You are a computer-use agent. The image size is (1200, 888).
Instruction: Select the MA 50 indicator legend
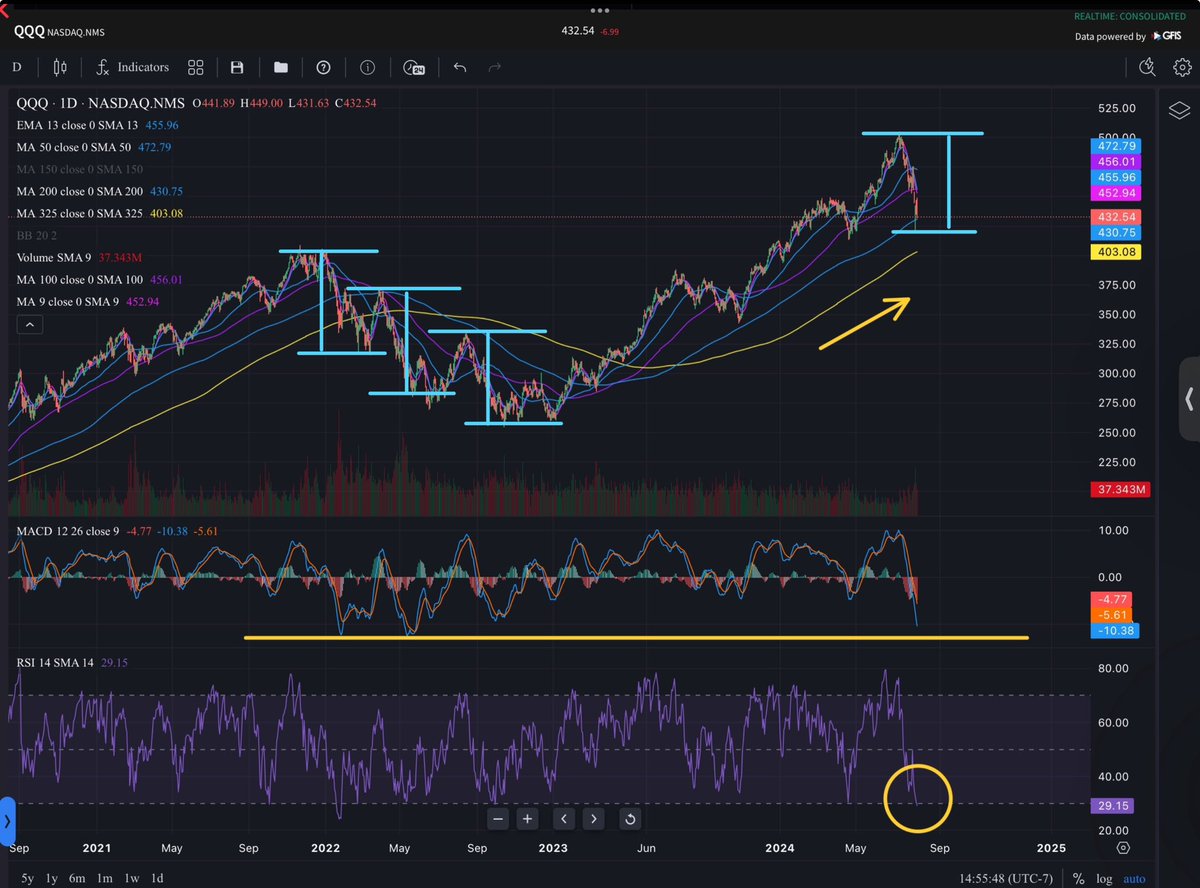tap(94, 147)
